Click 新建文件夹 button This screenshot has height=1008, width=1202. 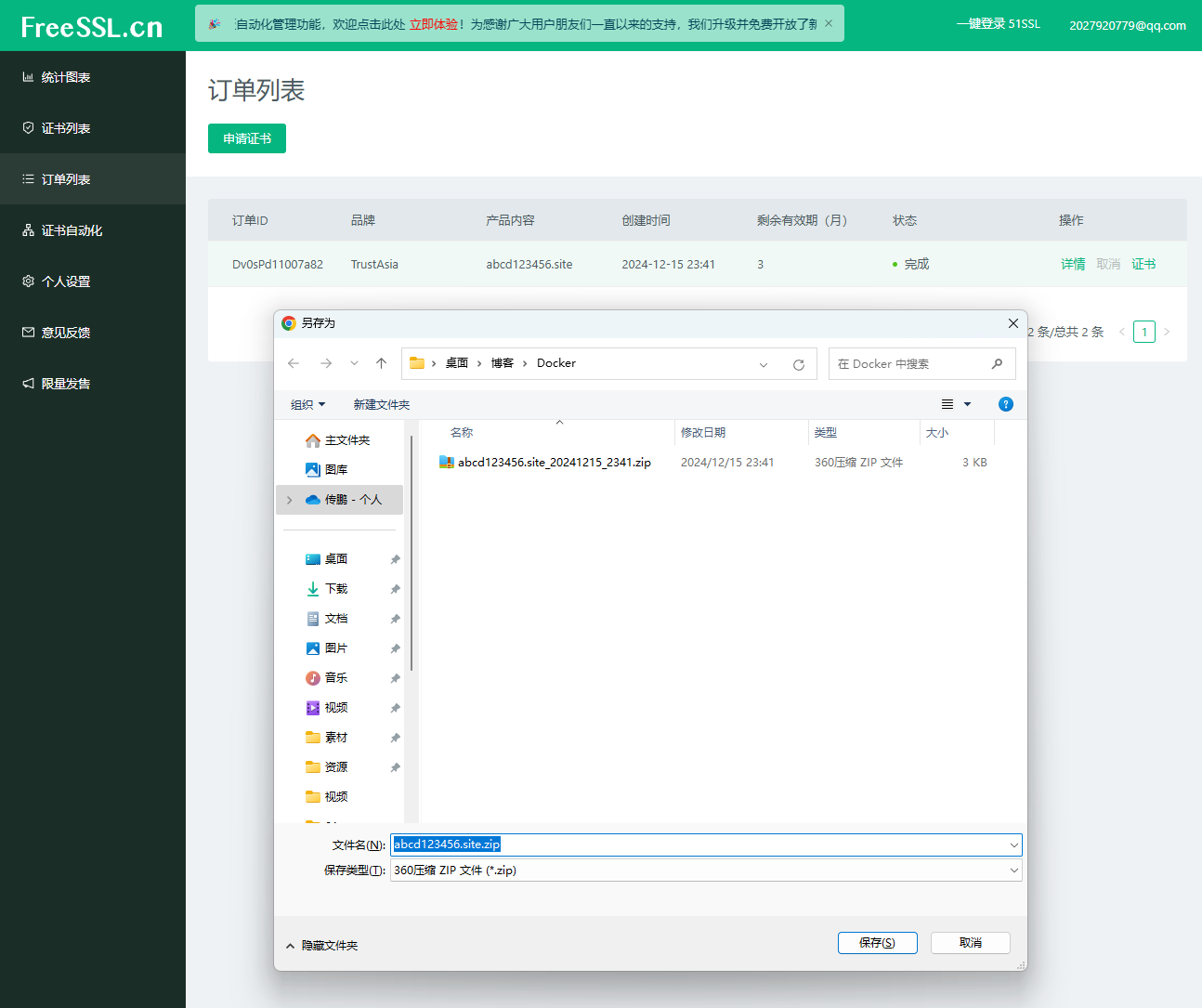(382, 404)
